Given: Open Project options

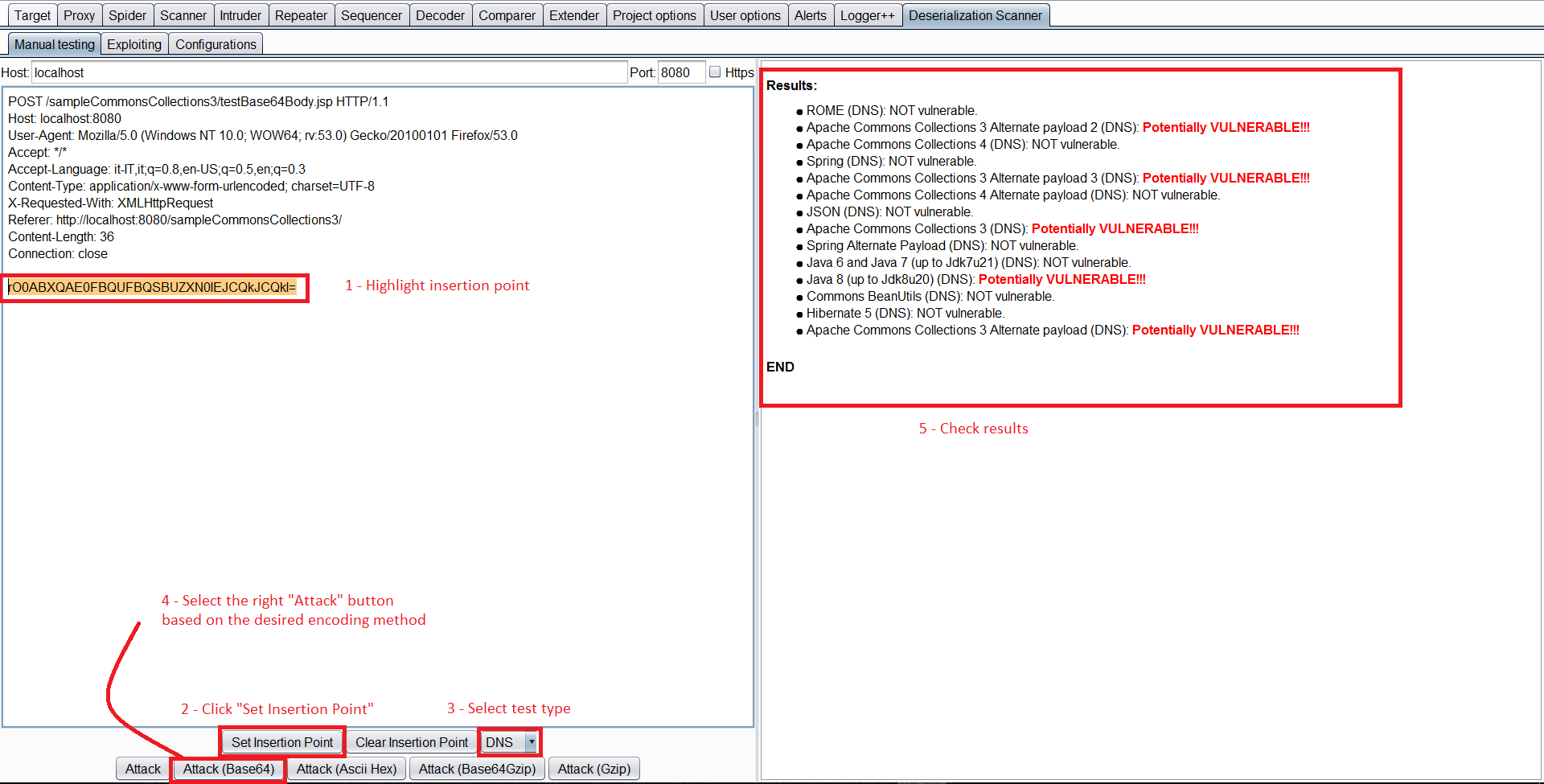Looking at the screenshot, I should [x=655, y=14].
